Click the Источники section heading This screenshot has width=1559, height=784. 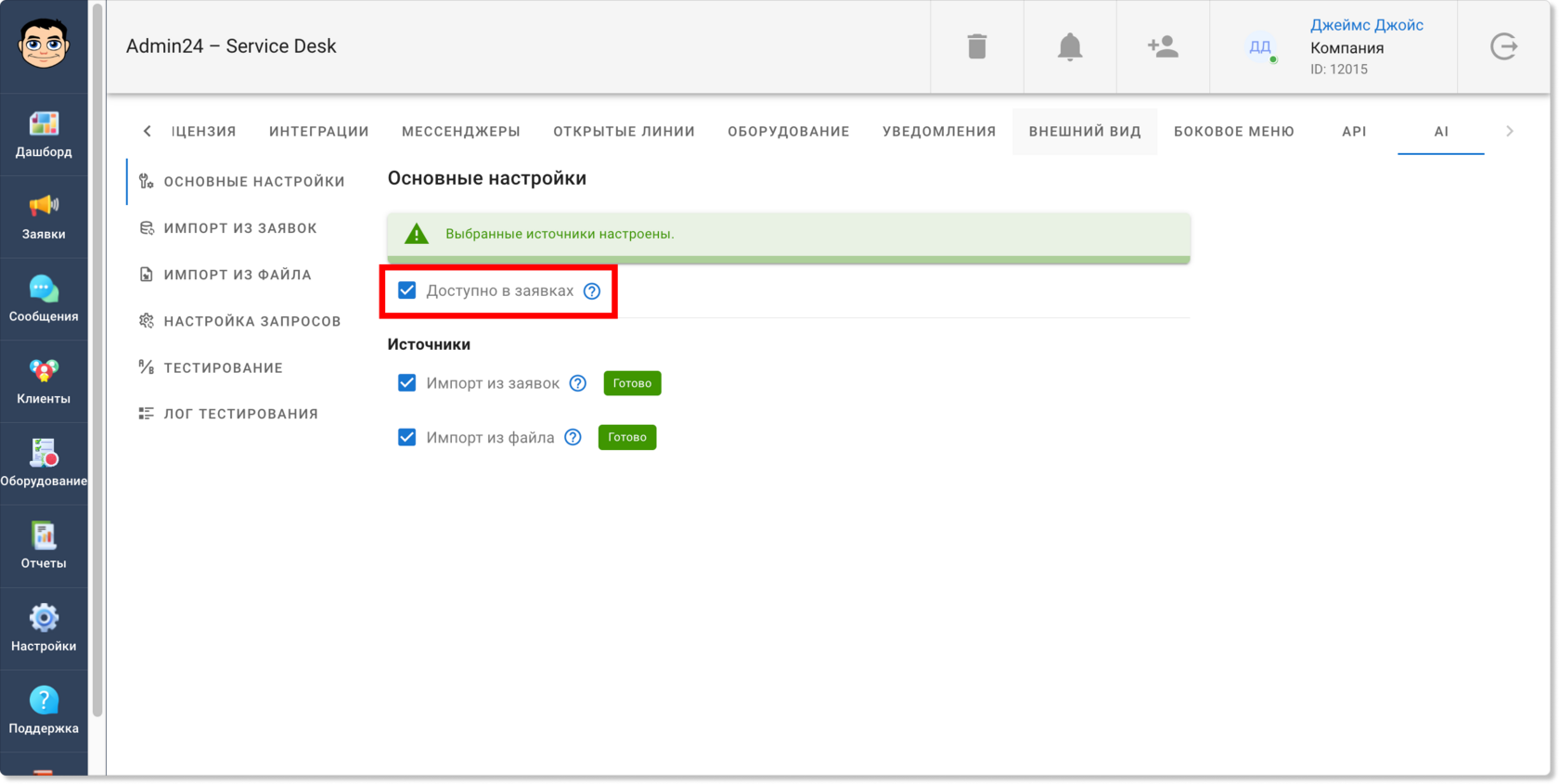click(x=429, y=344)
